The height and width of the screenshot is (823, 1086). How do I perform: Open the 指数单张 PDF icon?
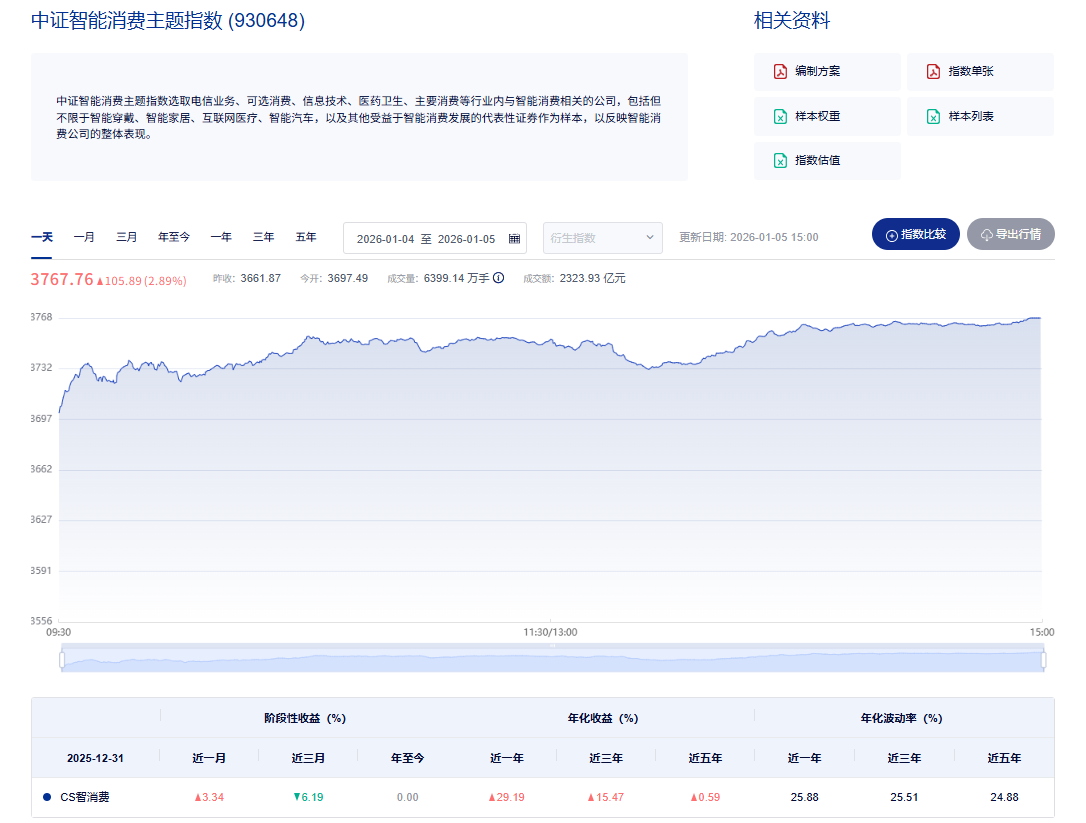[933, 71]
